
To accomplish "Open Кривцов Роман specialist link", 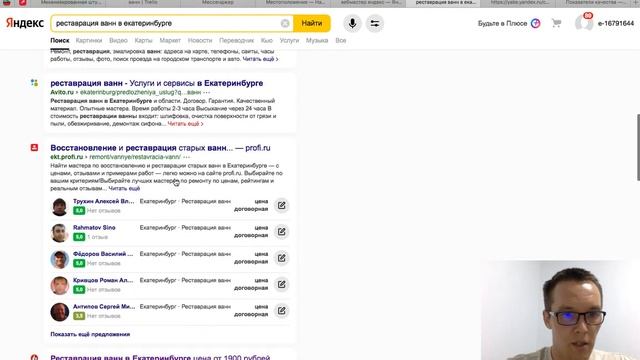I will point(103,280).
